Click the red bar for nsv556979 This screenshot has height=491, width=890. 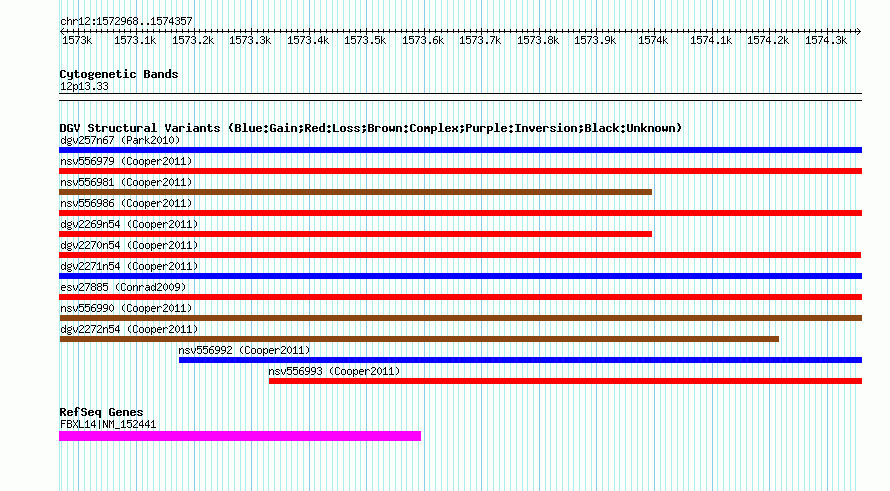[x=460, y=171]
